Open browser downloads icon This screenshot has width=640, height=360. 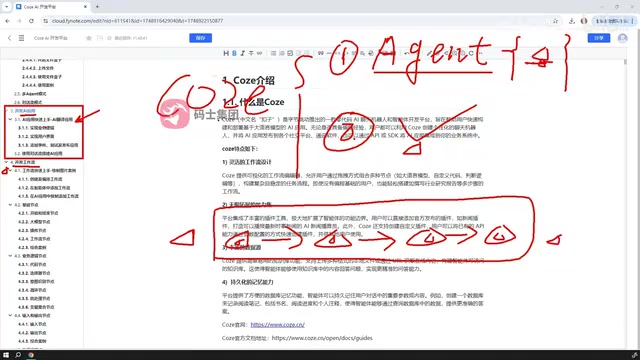coord(572,21)
